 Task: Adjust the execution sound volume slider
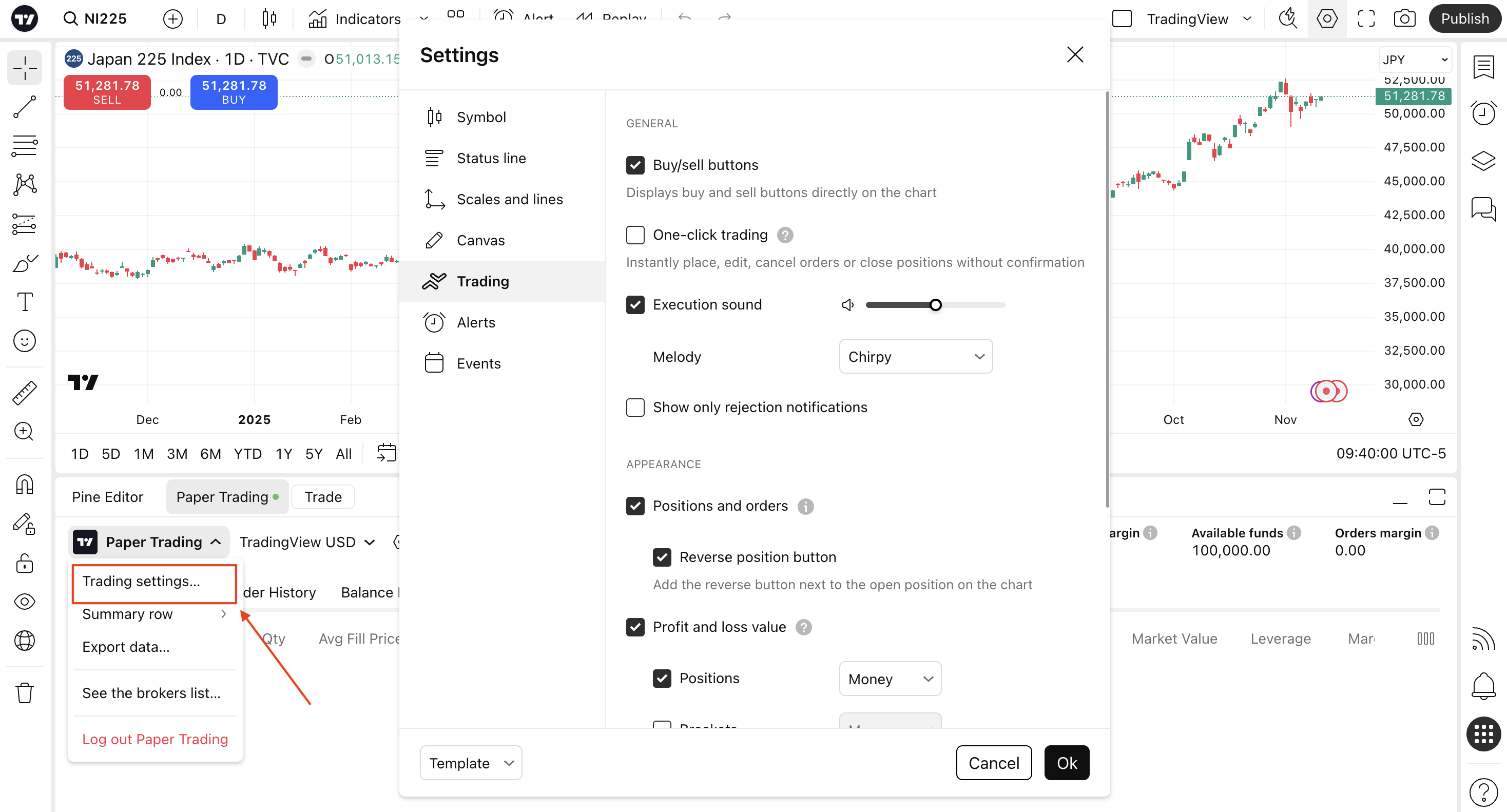(x=935, y=305)
